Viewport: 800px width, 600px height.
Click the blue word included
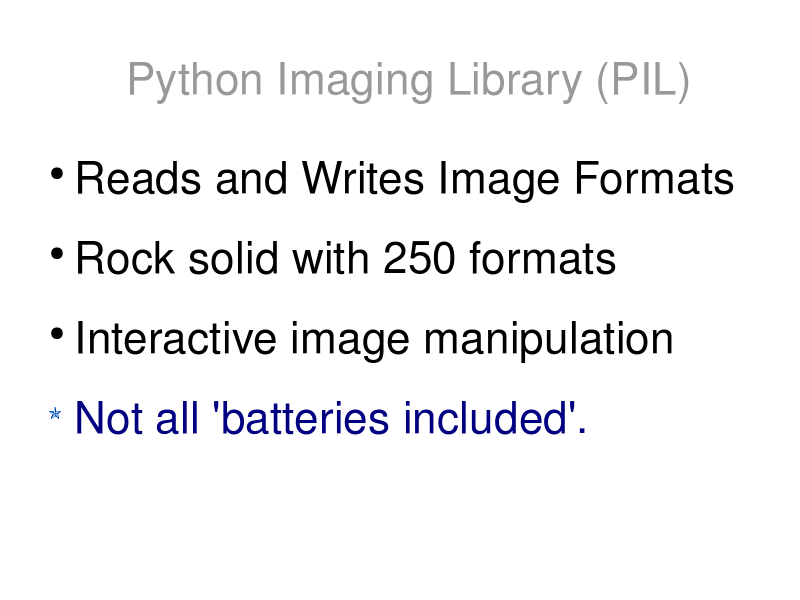click(486, 419)
